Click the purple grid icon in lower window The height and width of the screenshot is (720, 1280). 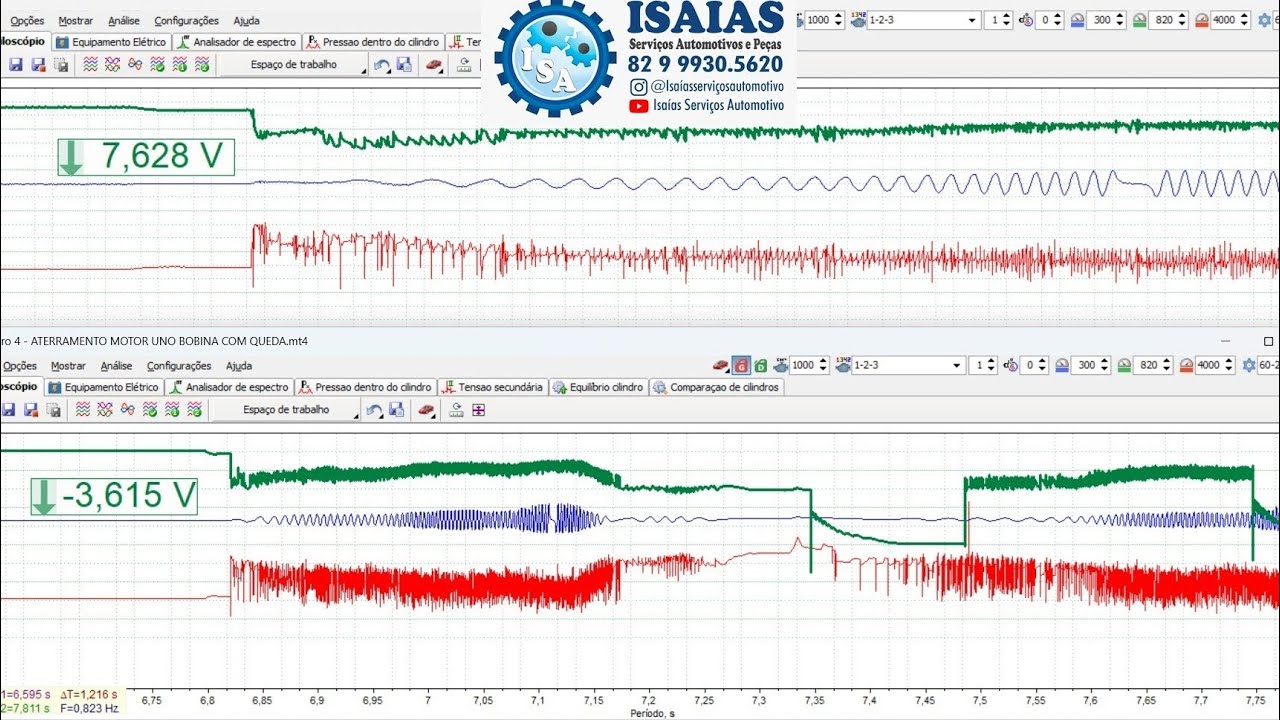point(479,409)
